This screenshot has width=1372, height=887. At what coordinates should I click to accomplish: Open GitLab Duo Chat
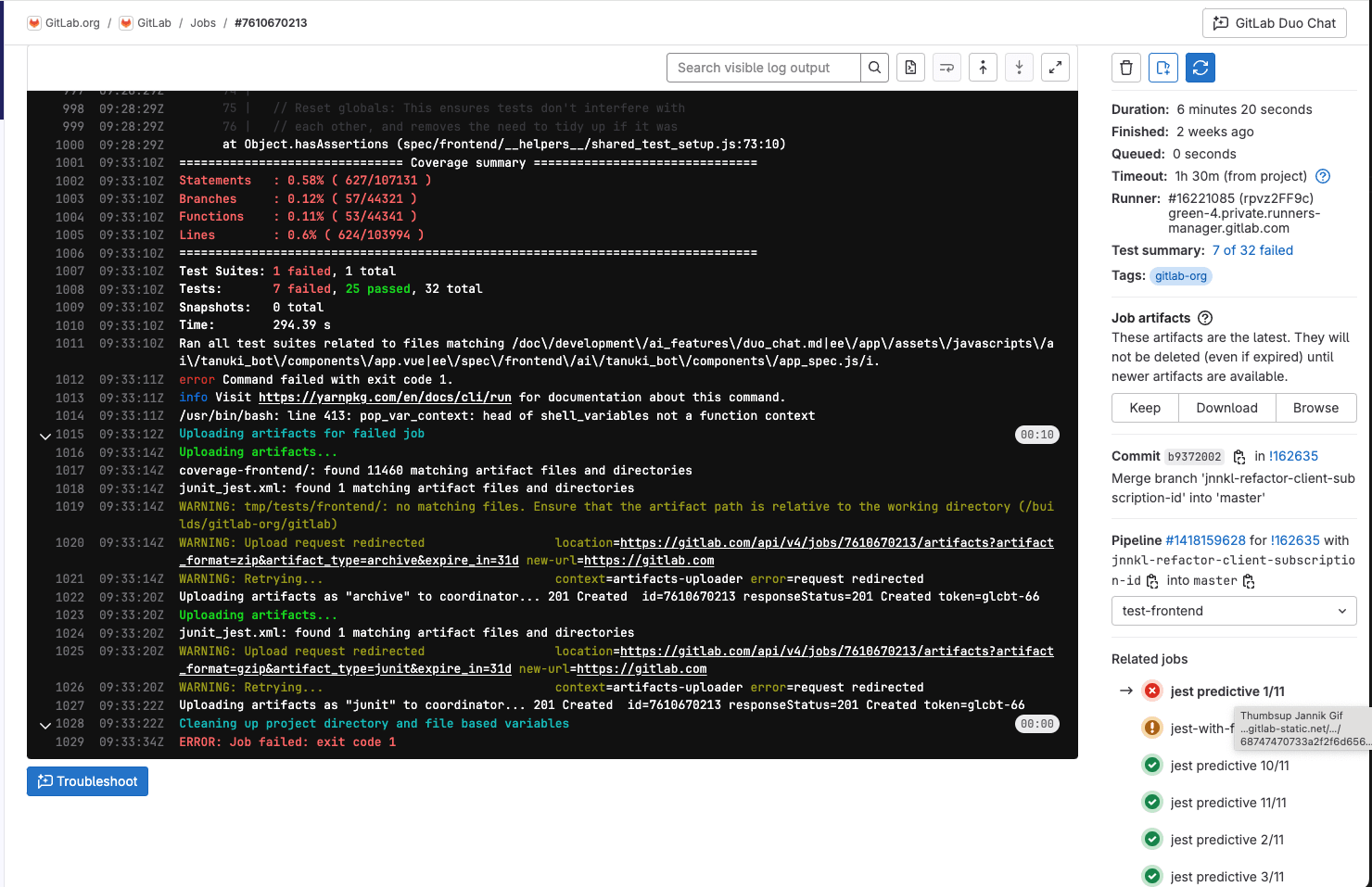1275,23
